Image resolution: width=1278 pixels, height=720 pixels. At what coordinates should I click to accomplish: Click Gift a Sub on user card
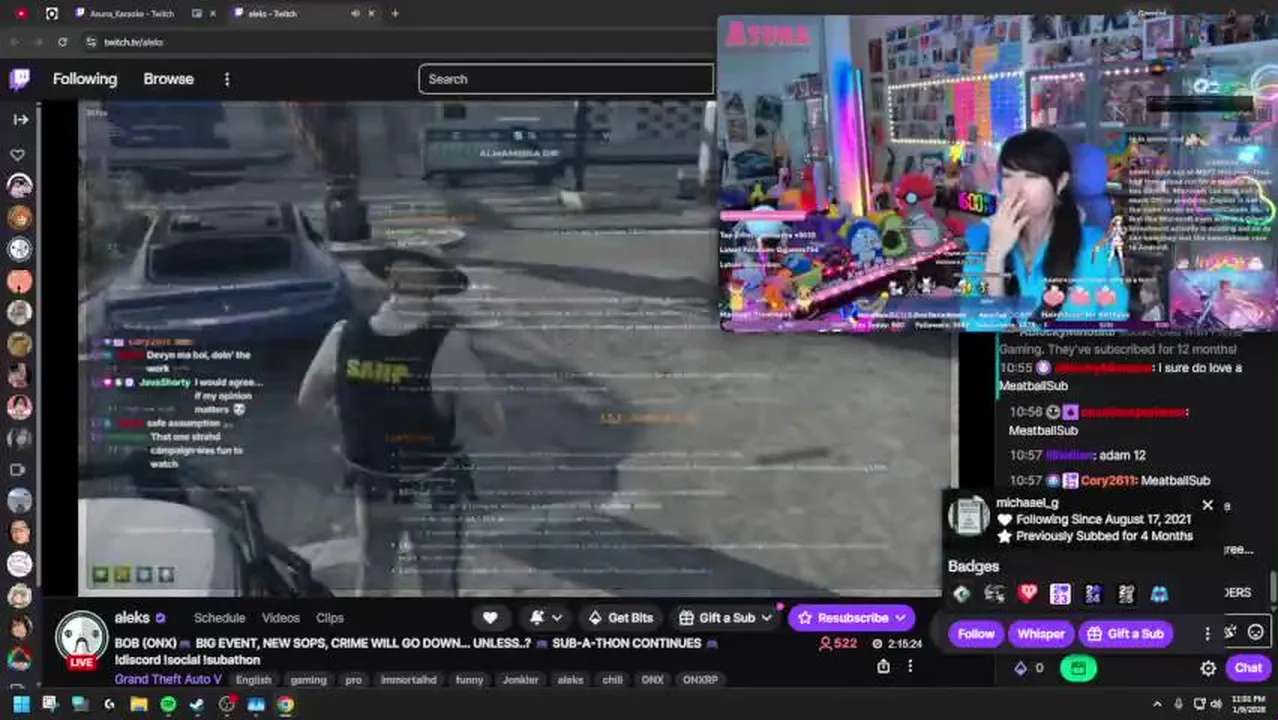tap(1125, 634)
